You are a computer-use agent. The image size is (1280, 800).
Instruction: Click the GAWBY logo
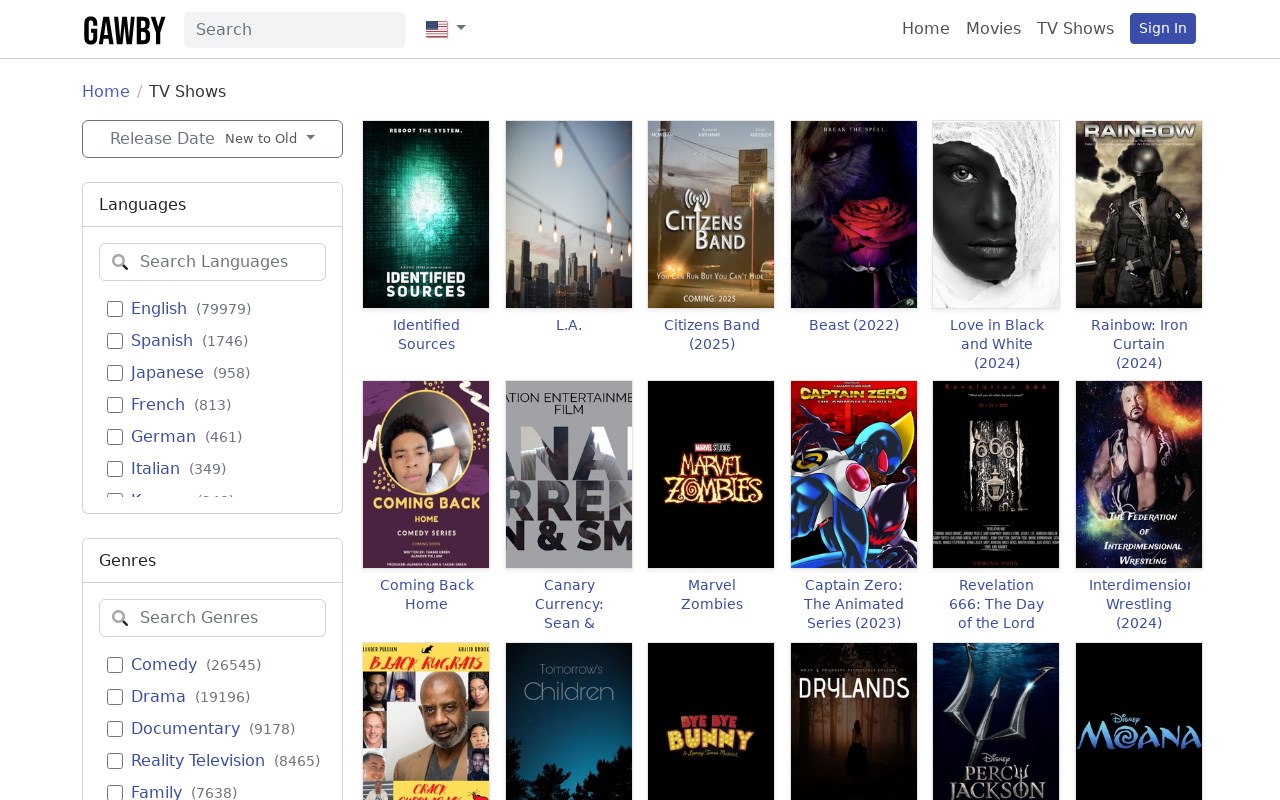[124, 30]
